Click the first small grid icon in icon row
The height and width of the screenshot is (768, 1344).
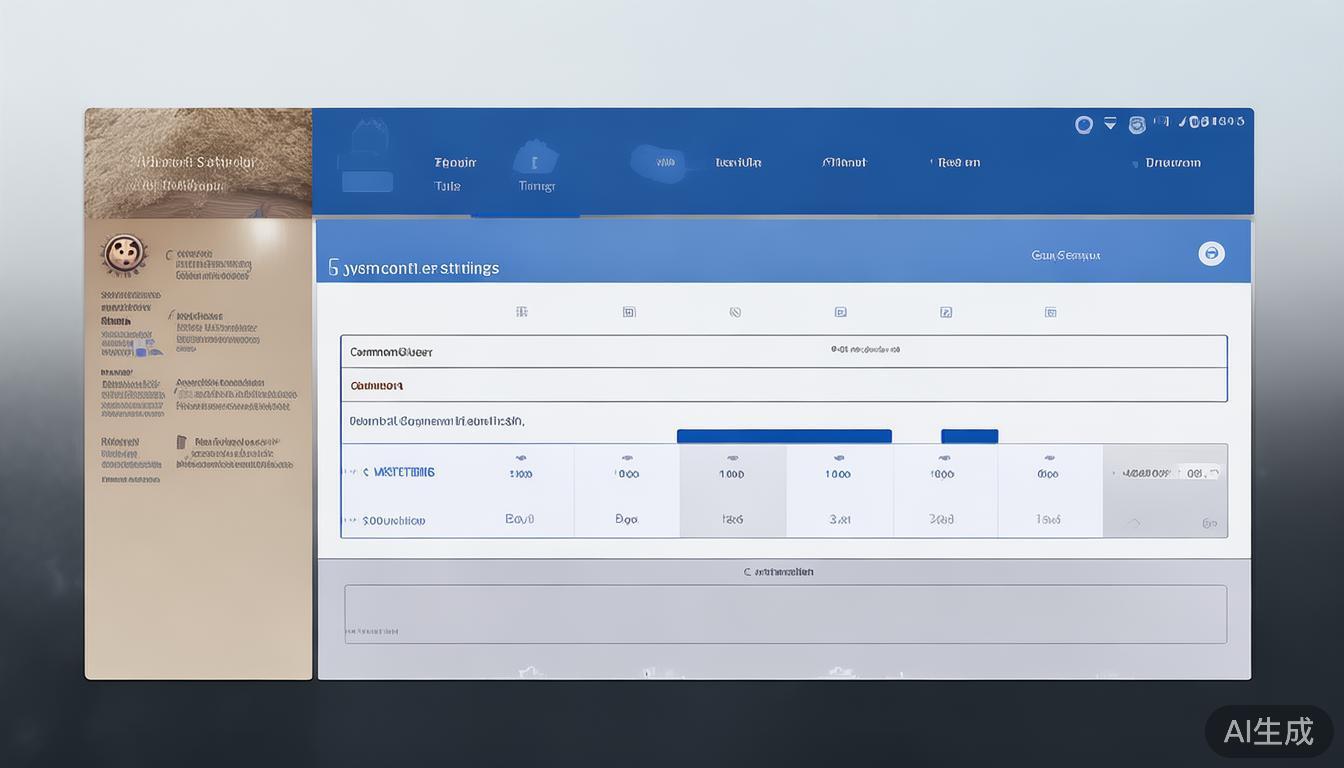click(521, 312)
